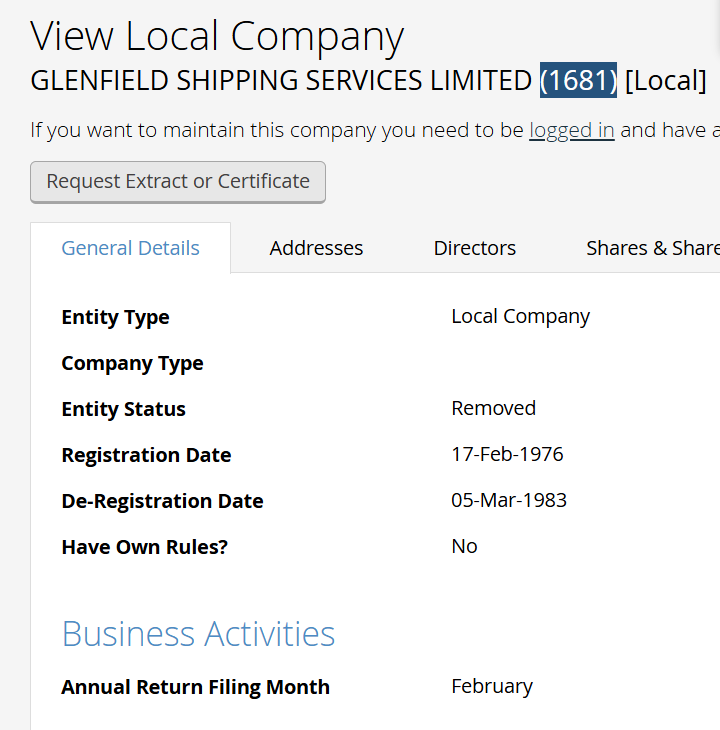
Task: Switch to the Addresses tab
Action: pyautogui.click(x=316, y=248)
